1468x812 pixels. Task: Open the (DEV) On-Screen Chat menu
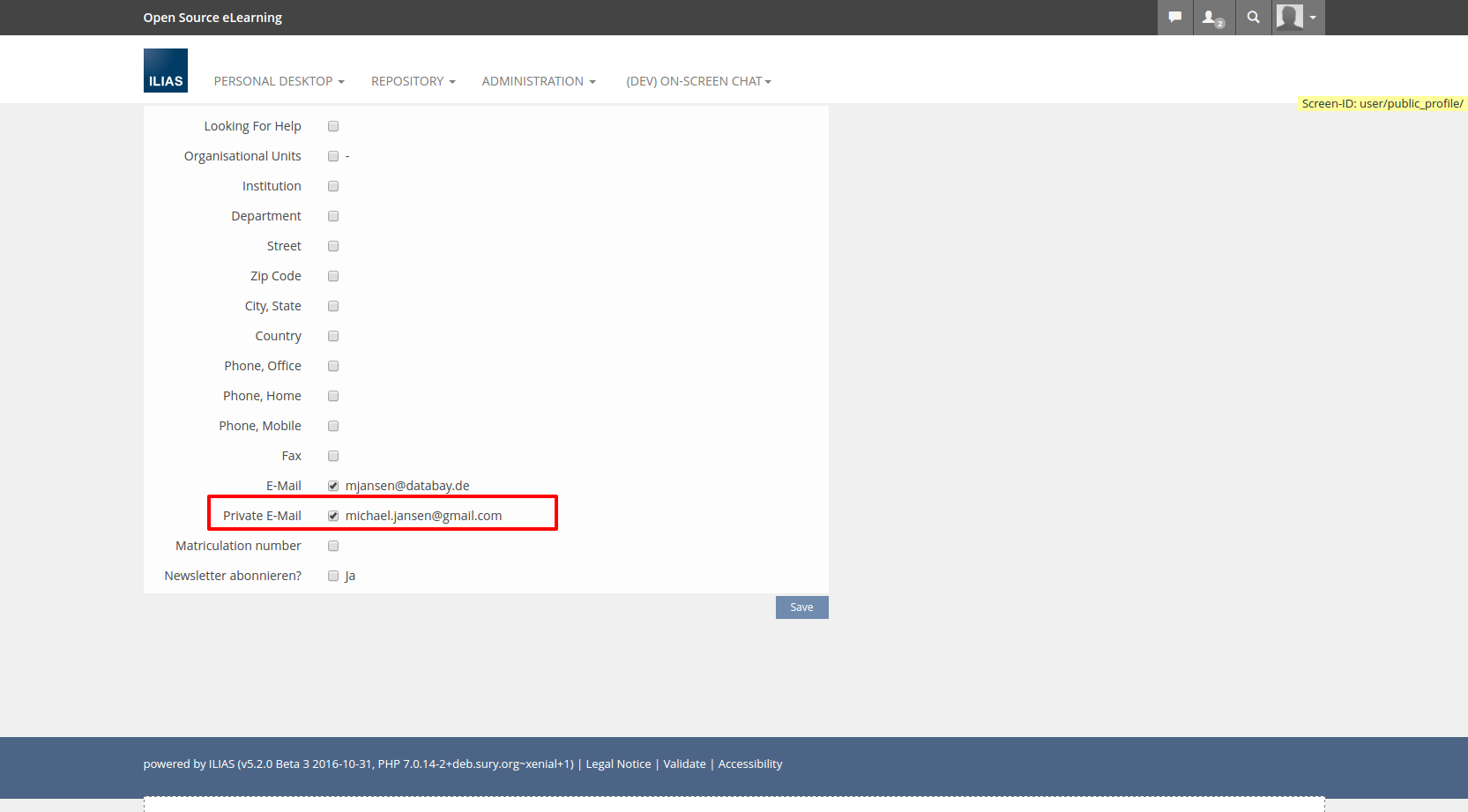click(698, 81)
